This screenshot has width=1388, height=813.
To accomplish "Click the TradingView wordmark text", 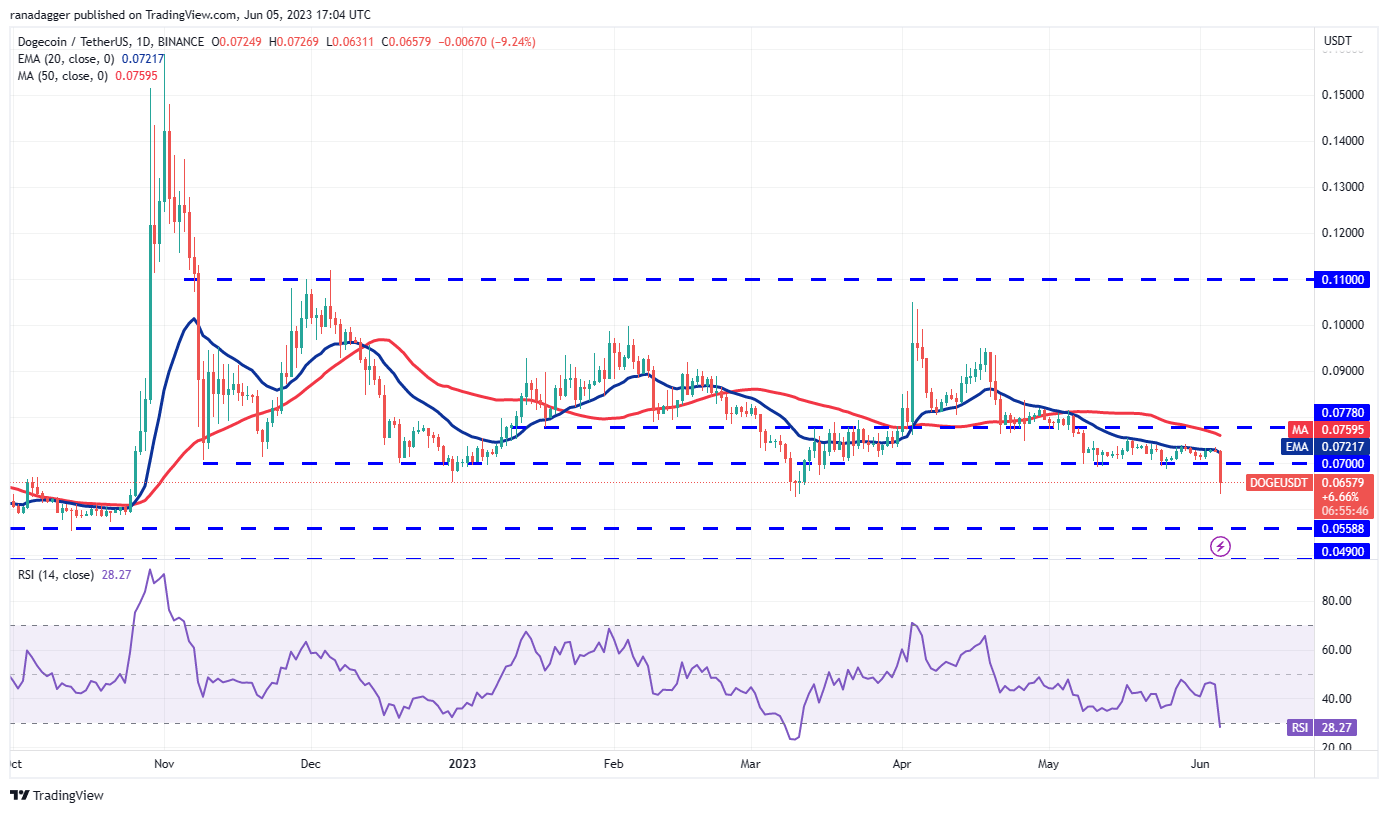I will coord(68,796).
